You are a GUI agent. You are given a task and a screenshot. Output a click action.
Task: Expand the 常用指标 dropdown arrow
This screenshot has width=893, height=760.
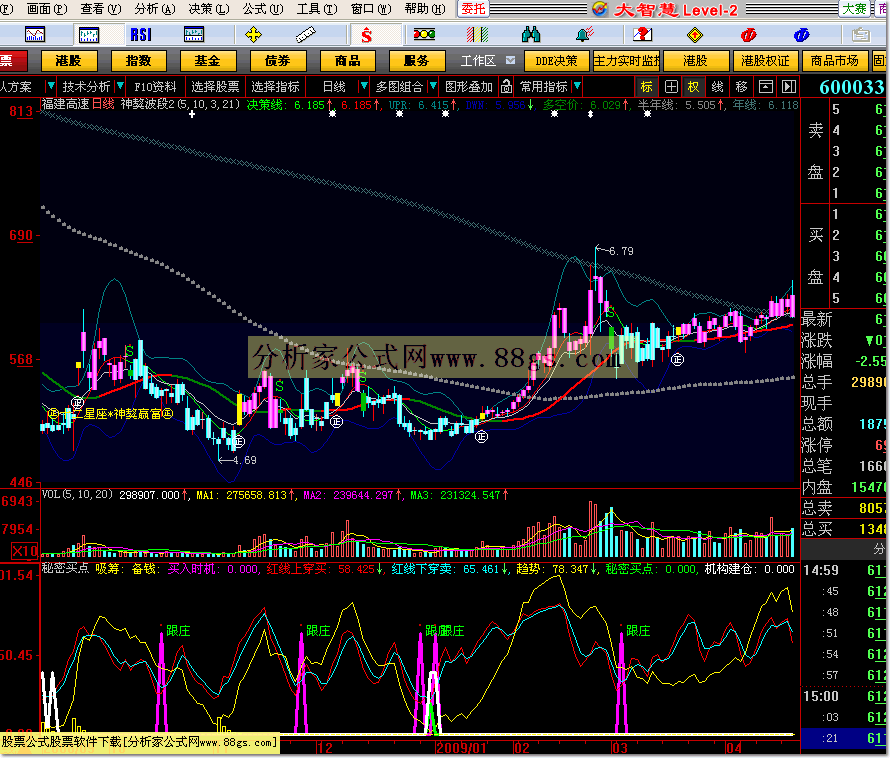577,86
